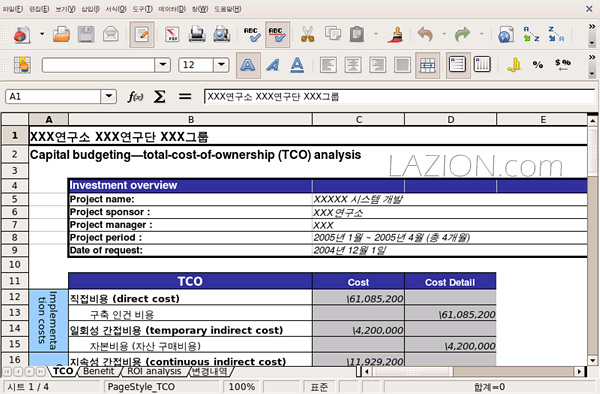Sort descending with the Z-to-A icon
This screenshot has width=600, height=394.
point(556,34)
